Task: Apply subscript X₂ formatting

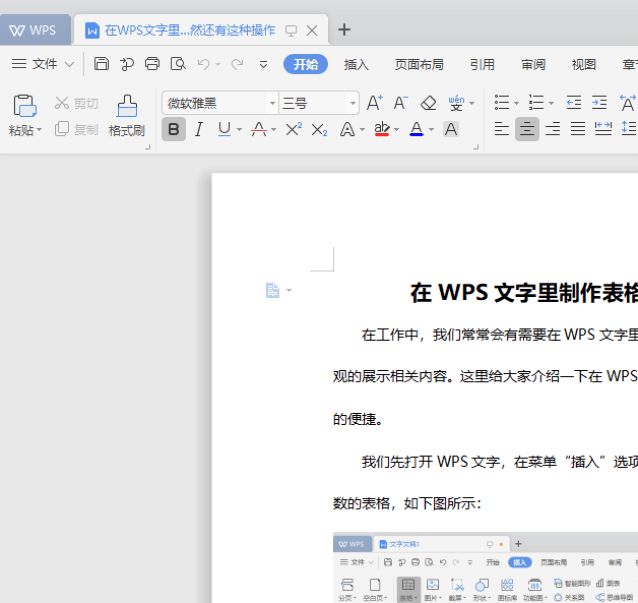Action: click(319, 130)
